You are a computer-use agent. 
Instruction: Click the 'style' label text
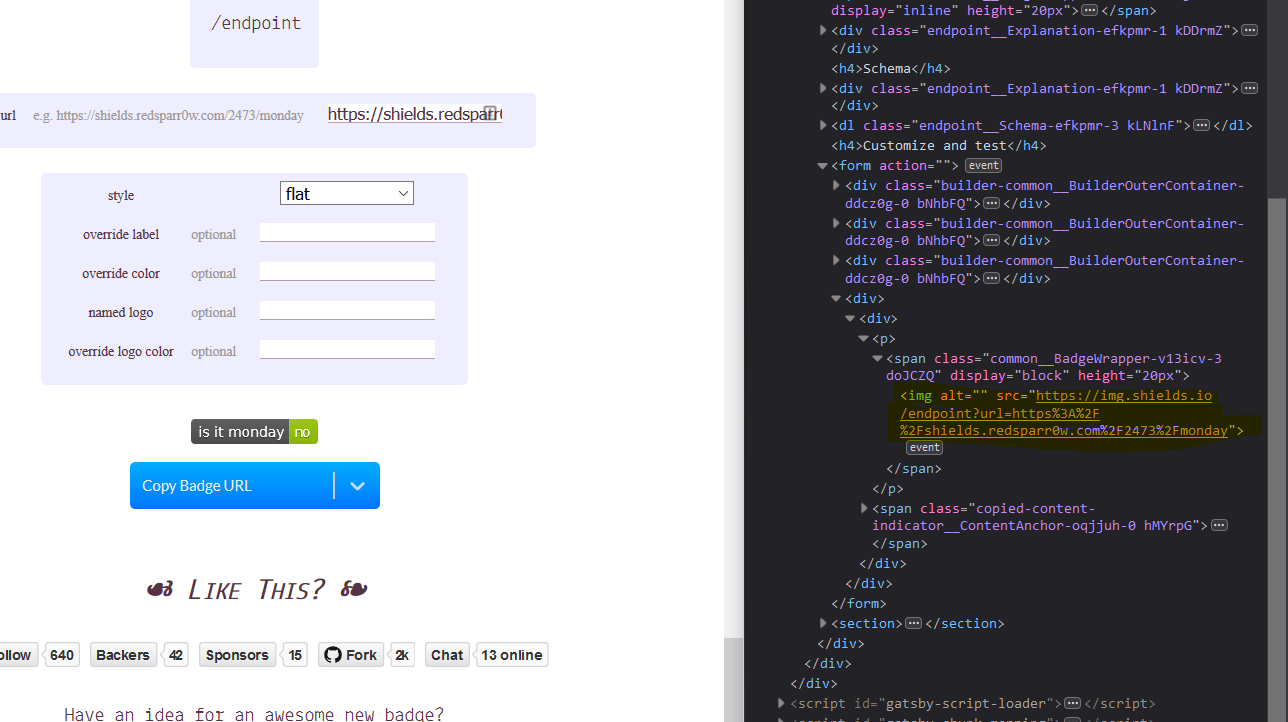pyautogui.click(x=121, y=195)
